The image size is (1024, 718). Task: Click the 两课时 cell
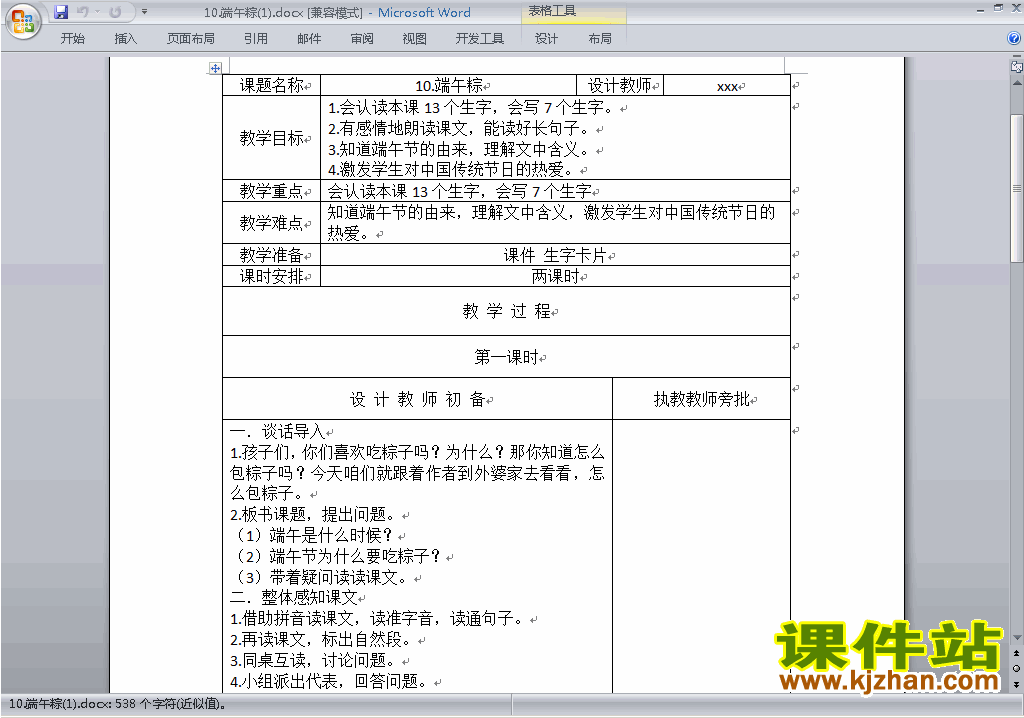[x=555, y=276]
